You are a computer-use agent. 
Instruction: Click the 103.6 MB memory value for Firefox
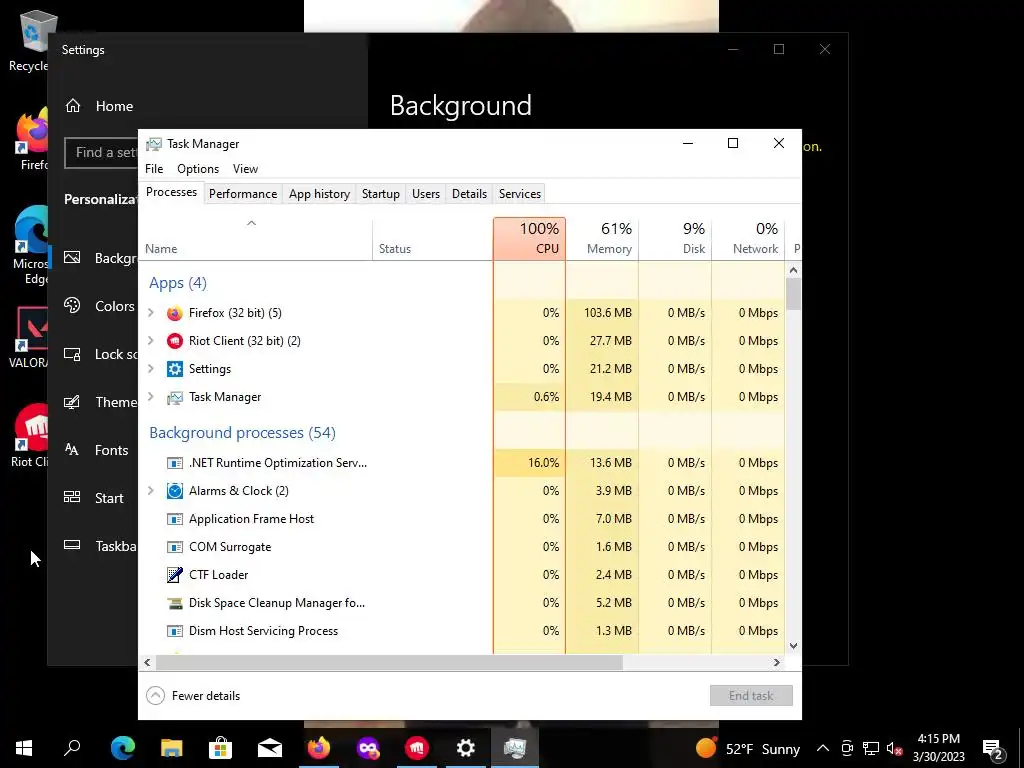tap(608, 313)
